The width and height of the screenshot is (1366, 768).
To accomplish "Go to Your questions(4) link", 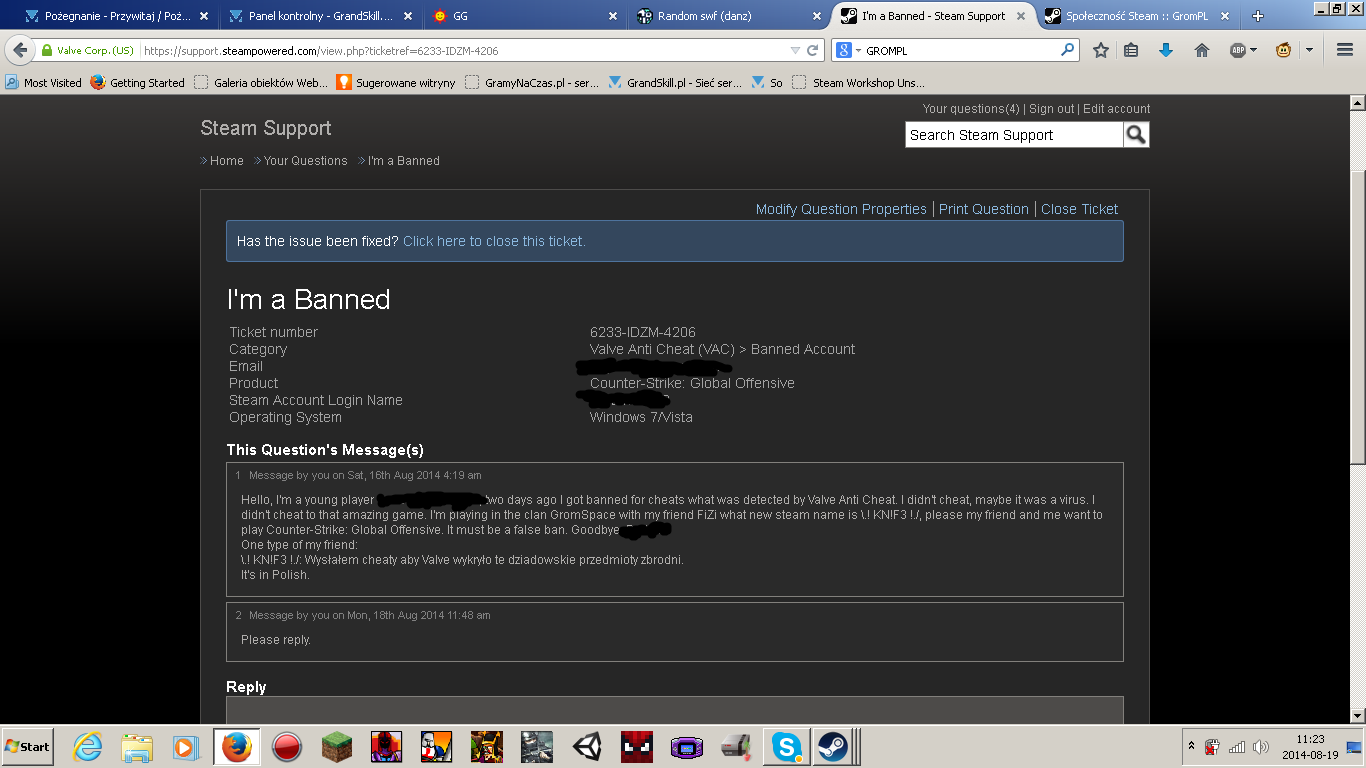I will (x=971, y=109).
